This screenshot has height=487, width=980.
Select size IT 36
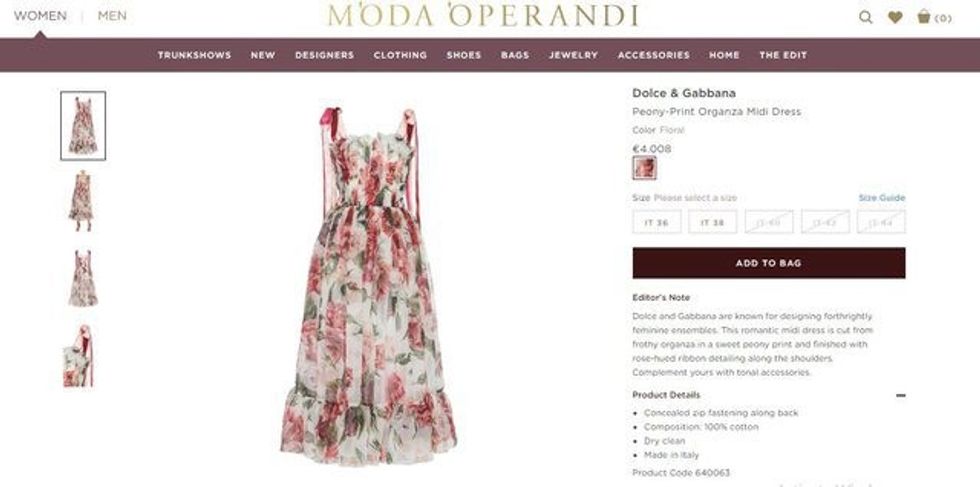[x=657, y=222]
